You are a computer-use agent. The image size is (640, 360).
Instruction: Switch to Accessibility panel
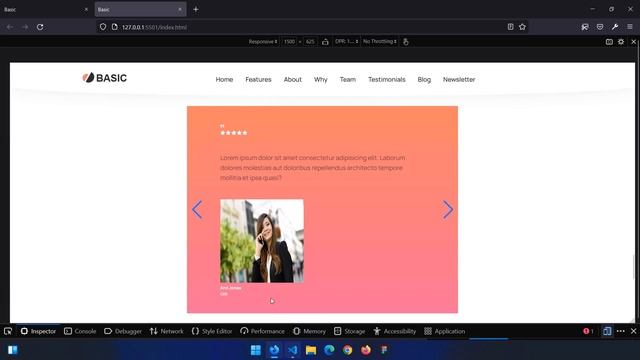[394, 331]
